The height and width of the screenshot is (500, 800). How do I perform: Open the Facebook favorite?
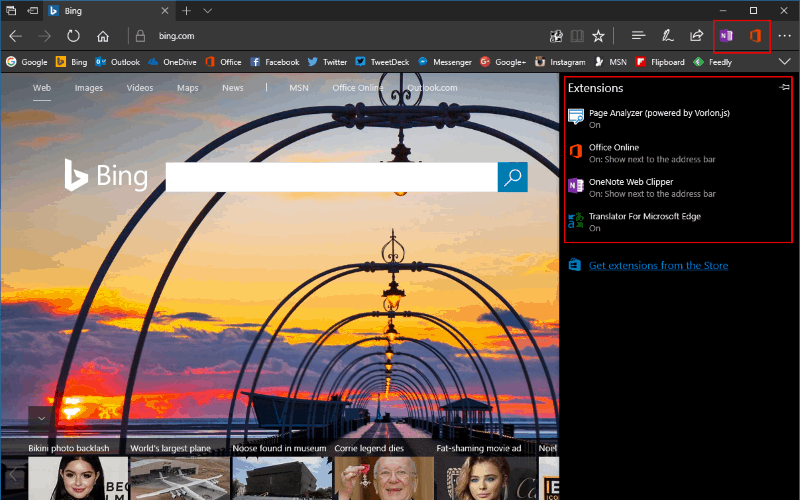coord(274,62)
